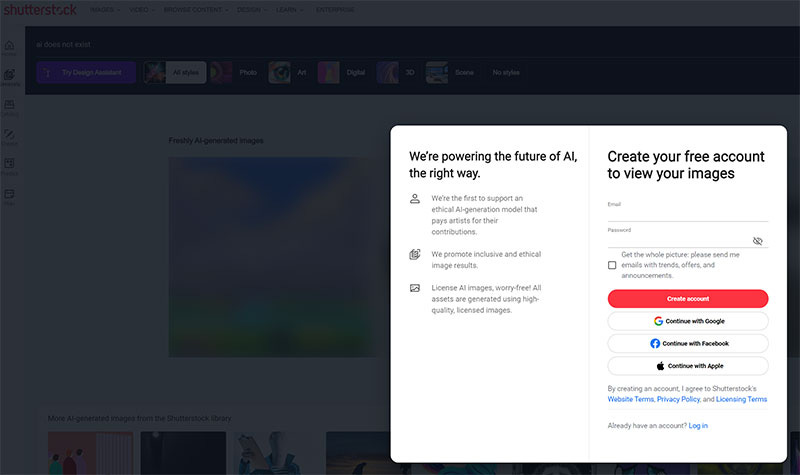
Task: Click the Art style eye thumbnail
Action: 280,72
